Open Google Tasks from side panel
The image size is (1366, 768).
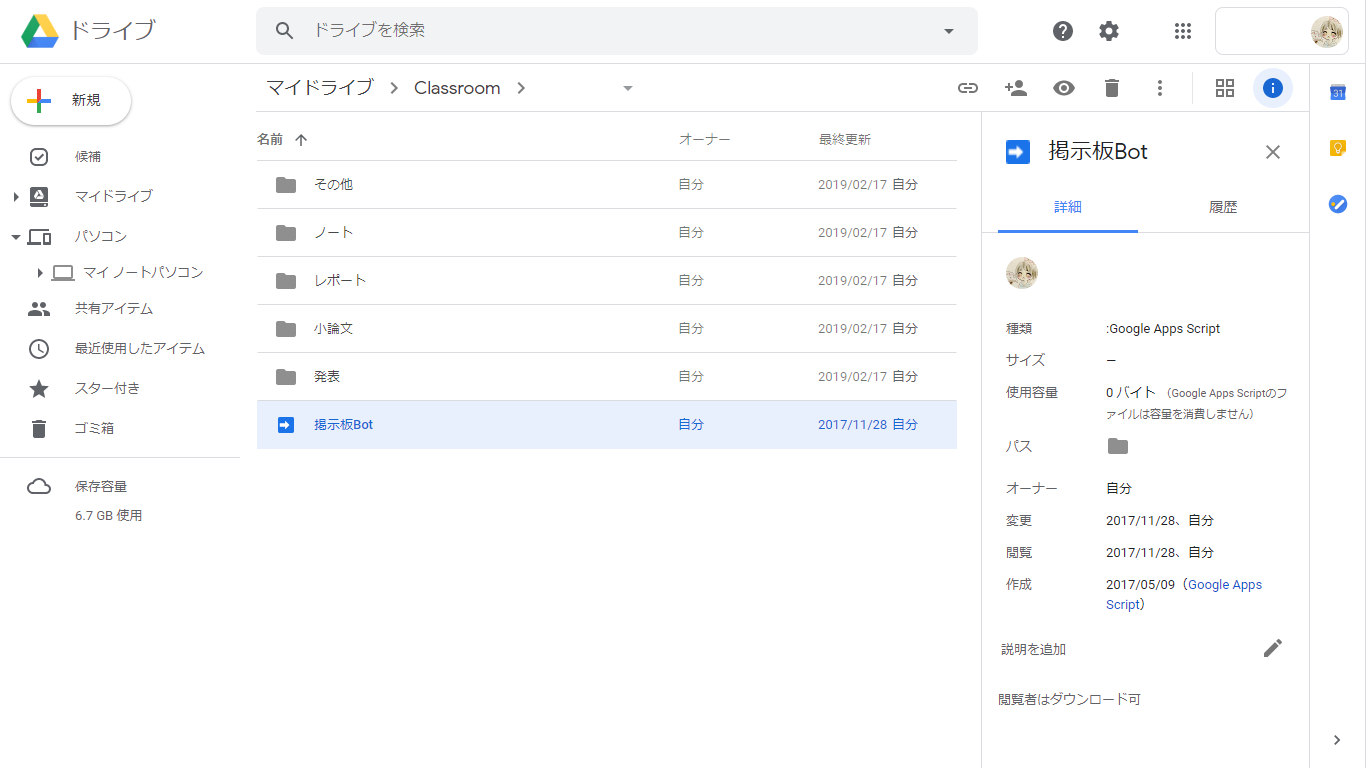tap(1337, 204)
